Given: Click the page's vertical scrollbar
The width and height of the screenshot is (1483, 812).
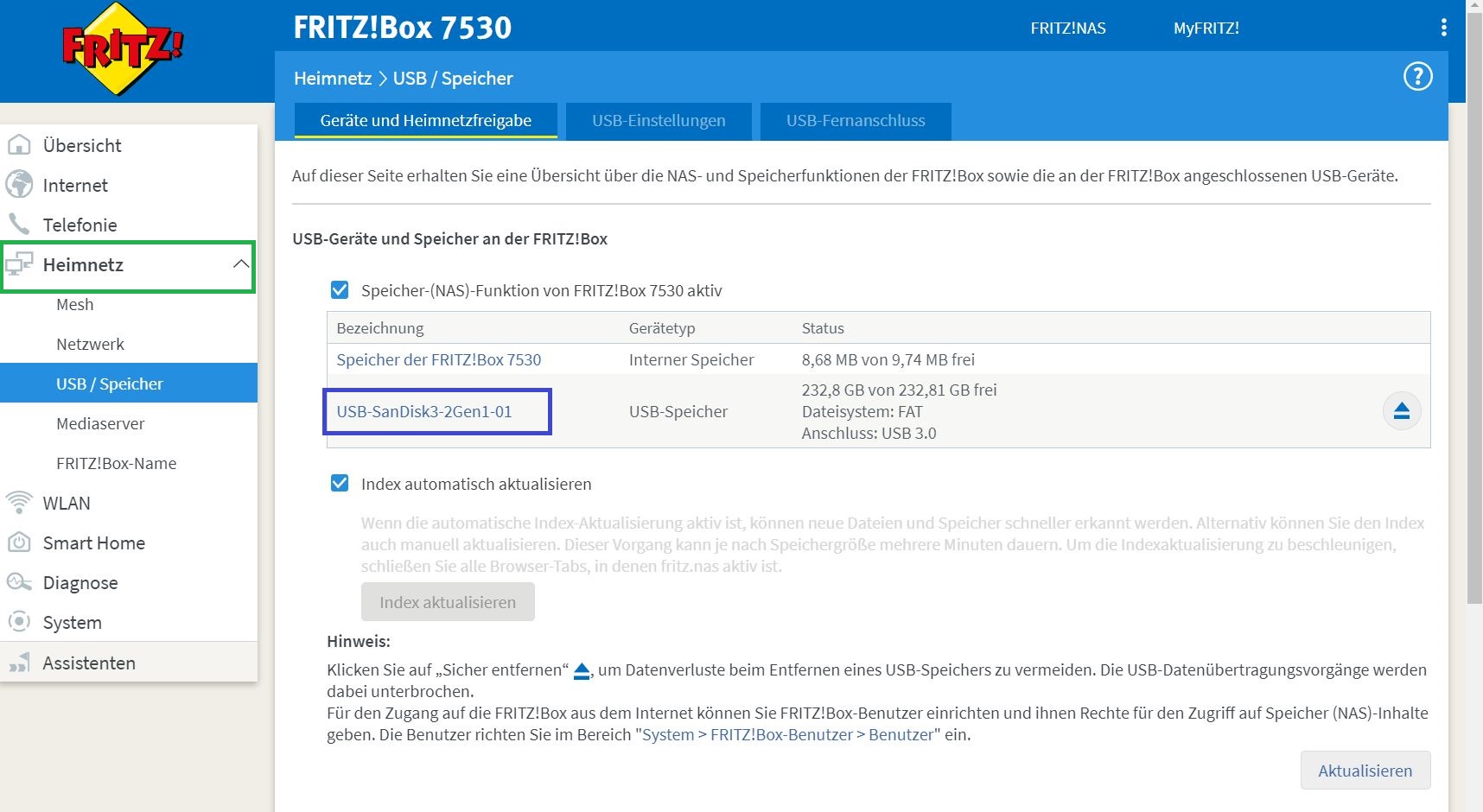Looking at the screenshot, I should 1474,346.
